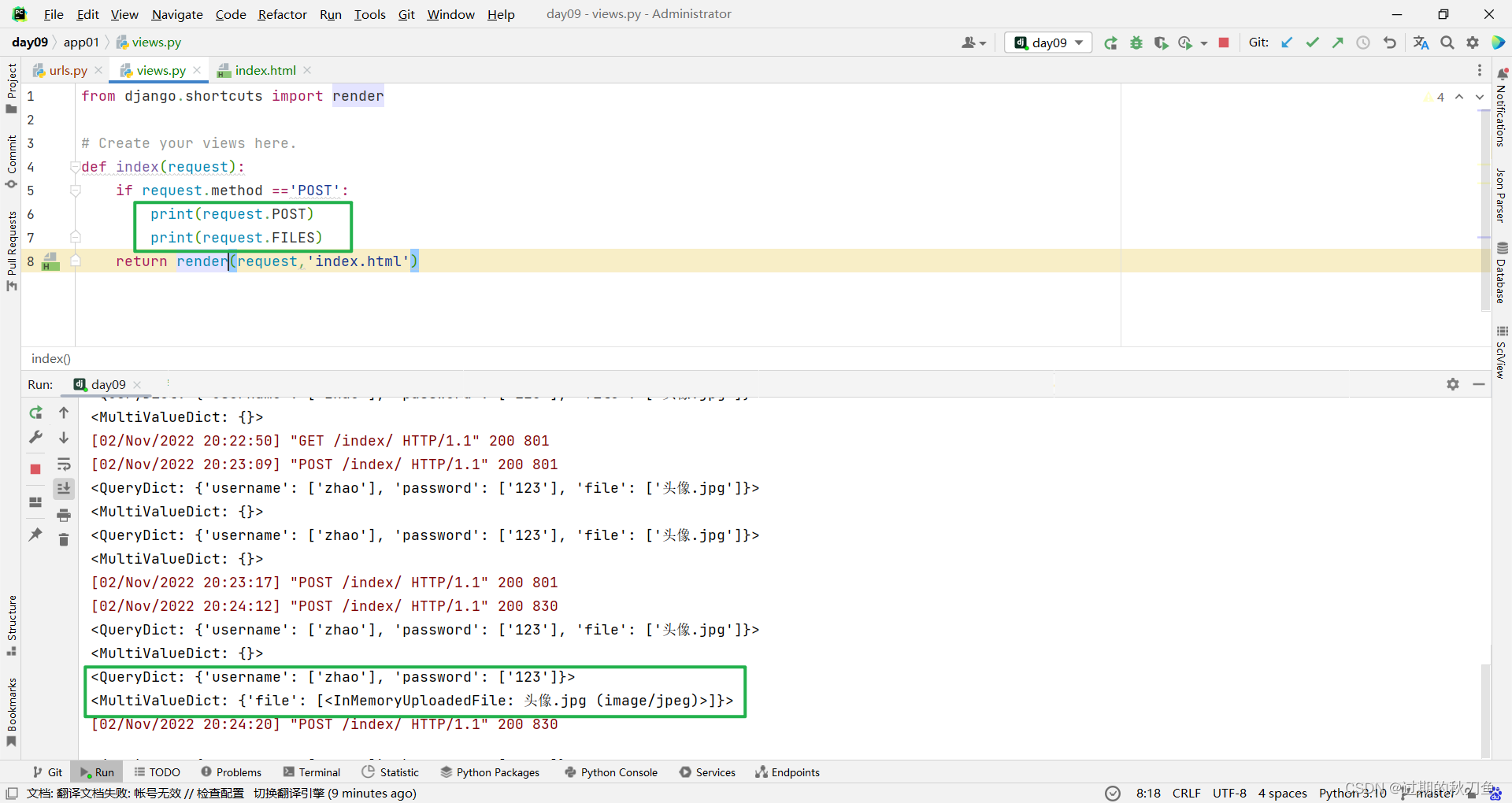Start debugging day09 with bug icon
Image resolution: width=1512 pixels, height=803 pixels.
(x=1136, y=43)
